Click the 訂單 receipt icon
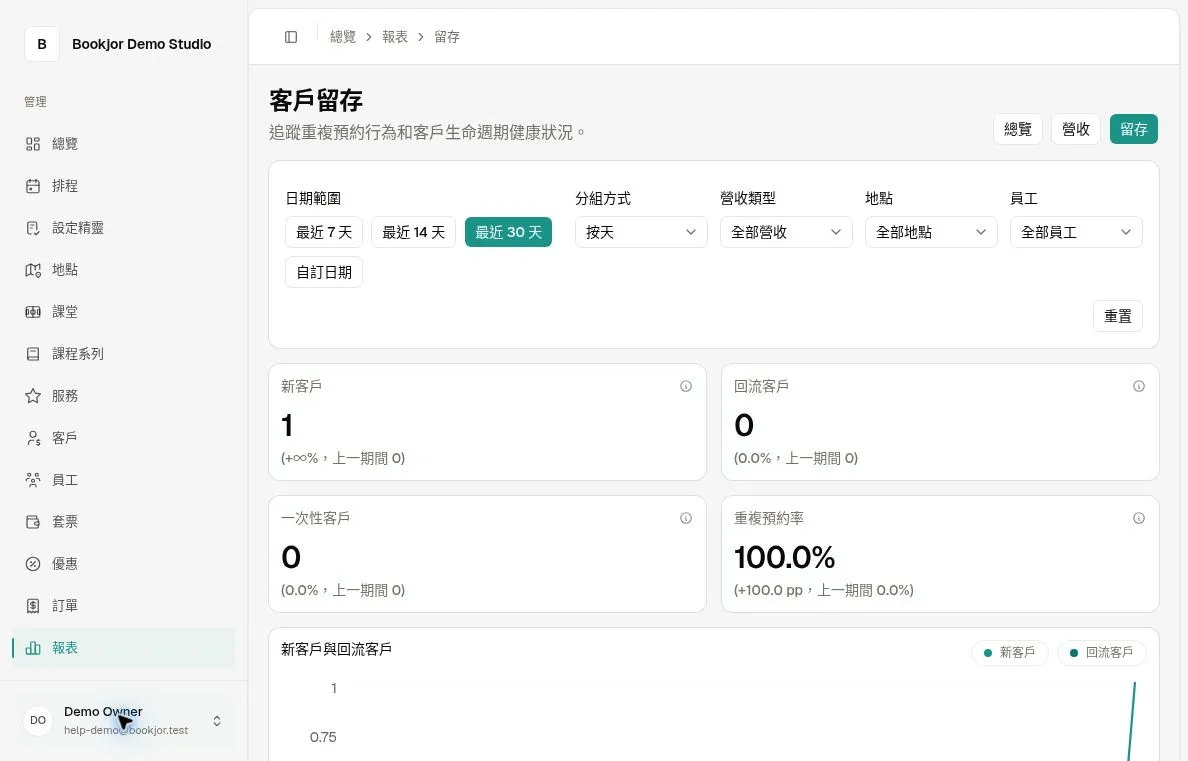The image size is (1188, 761). (33, 606)
